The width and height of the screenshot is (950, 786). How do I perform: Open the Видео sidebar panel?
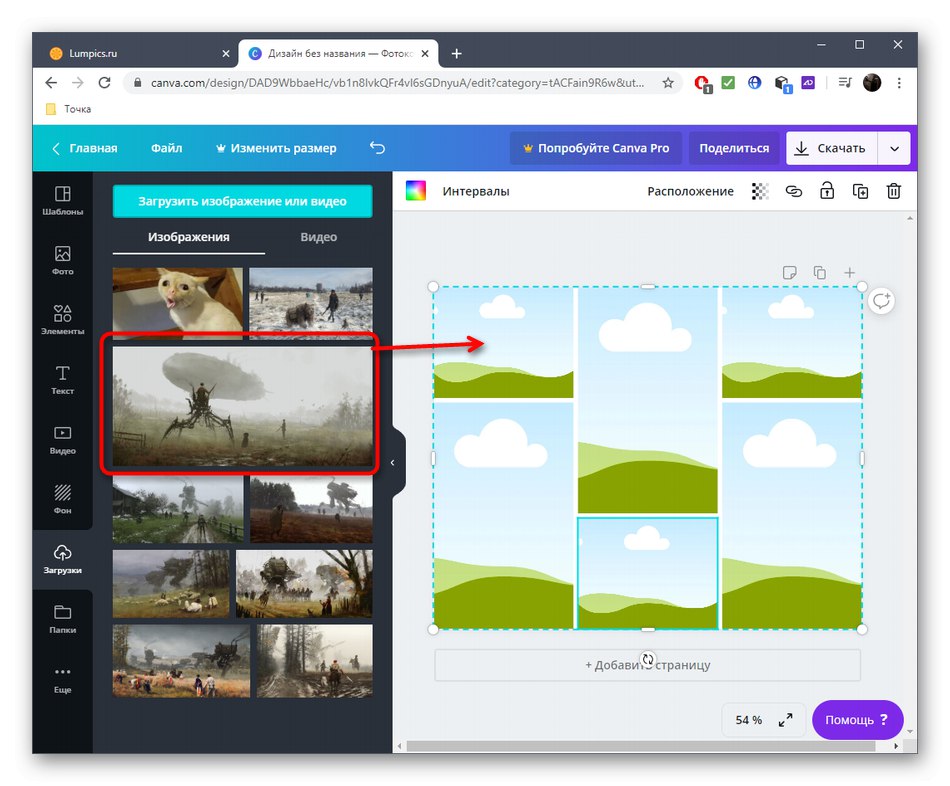pyautogui.click(x=62, y=440)
